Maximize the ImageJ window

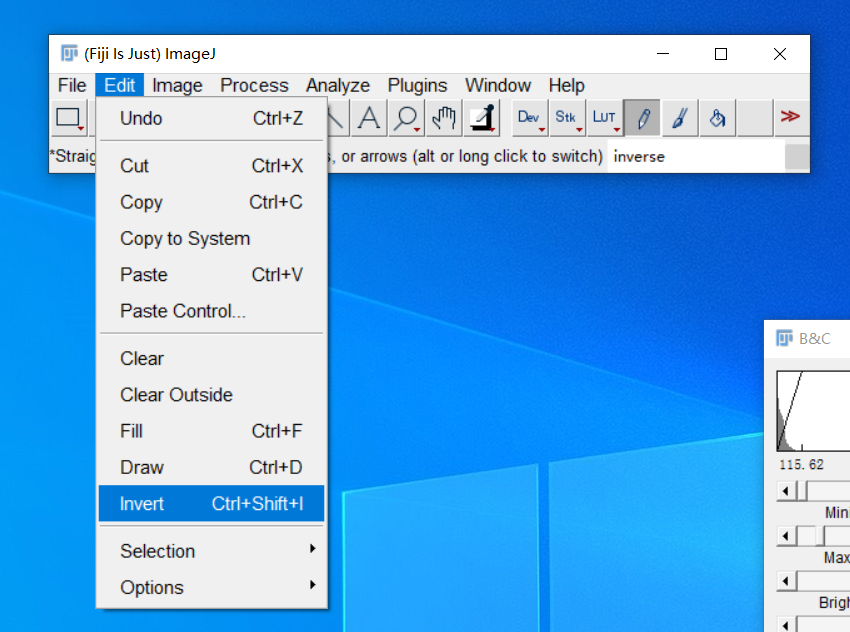[720, 54]
